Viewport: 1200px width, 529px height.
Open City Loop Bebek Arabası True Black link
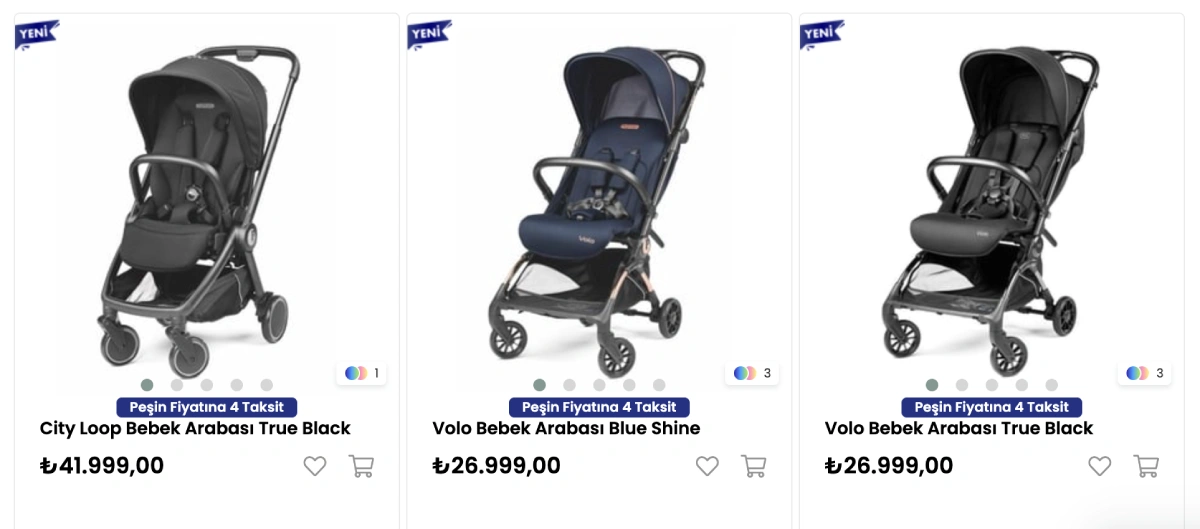coord(195,428)
